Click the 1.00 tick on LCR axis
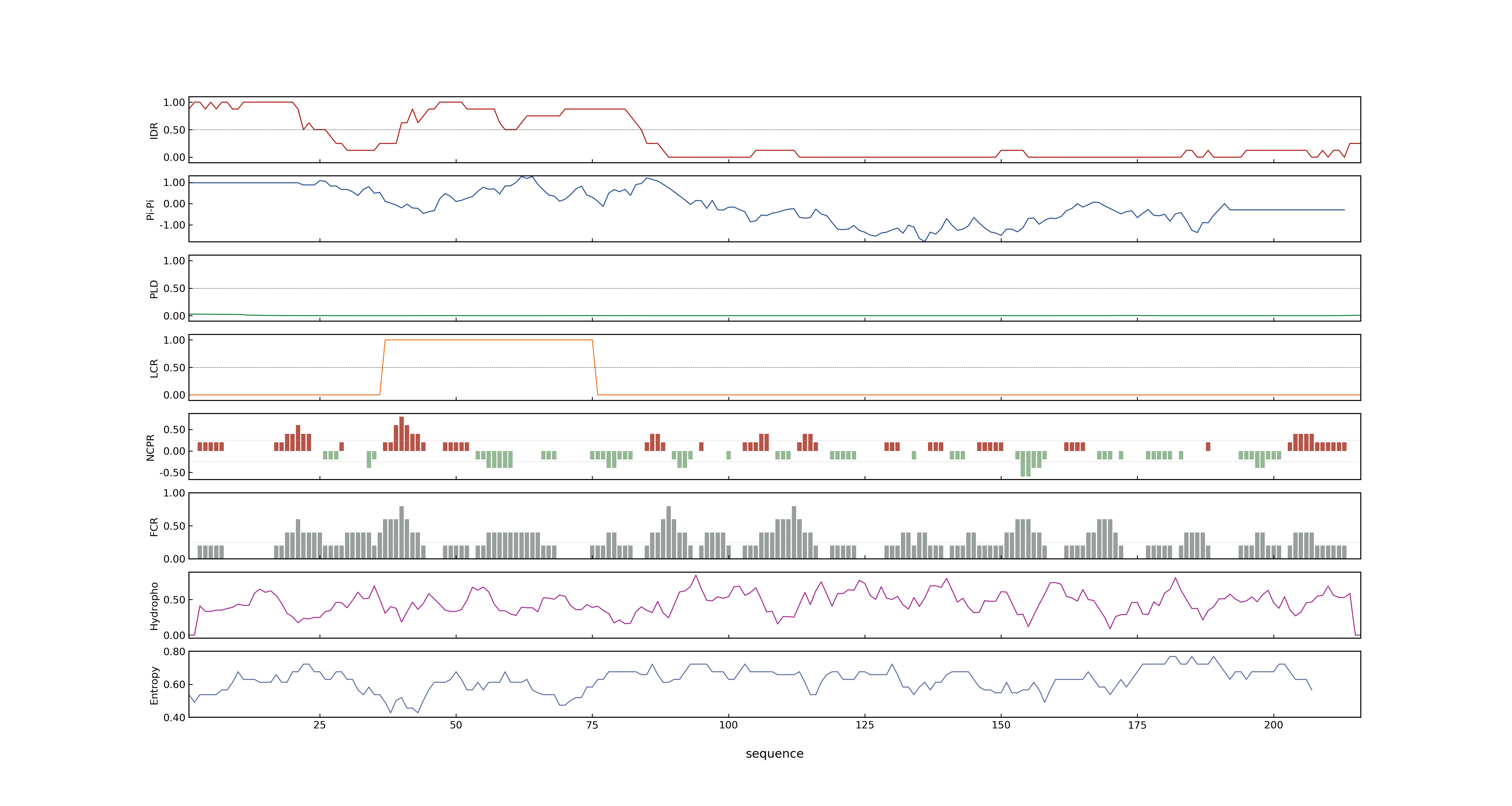This screenshot has height=806, width=1512. pyautogui.click(x=174, y=340)
